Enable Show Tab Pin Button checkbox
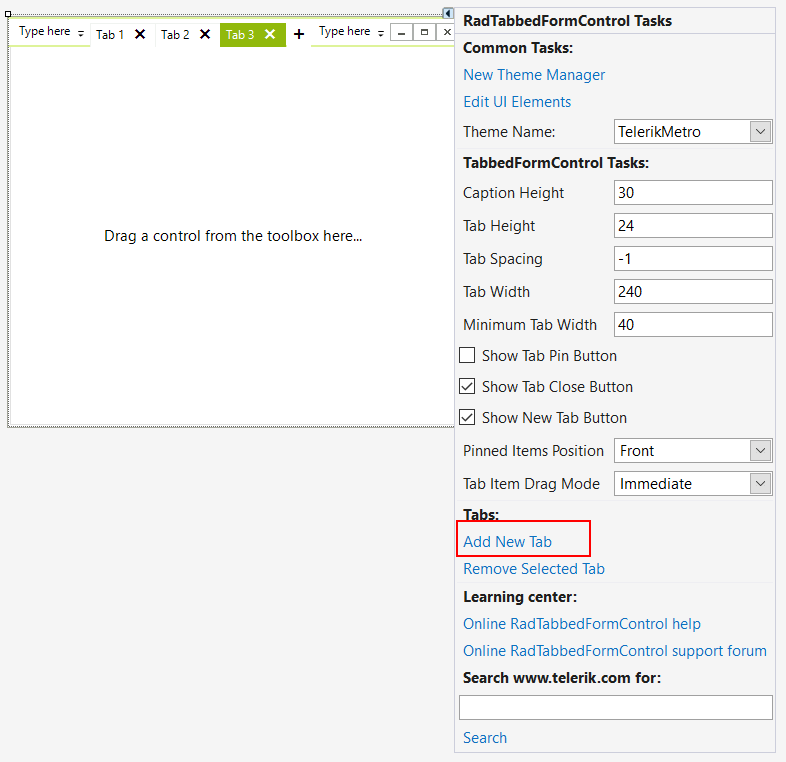This screenshot has width=786, height=762. pyautogui.click(x=467, y=355)
